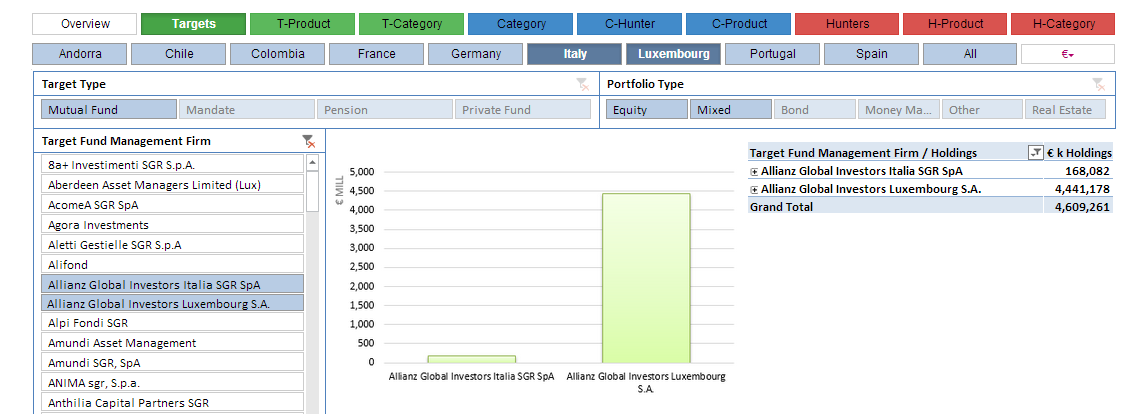The width and height of the screenshot is (1140, 414).
Task: Switch to the Hunters tab
Action: (847, 24)
